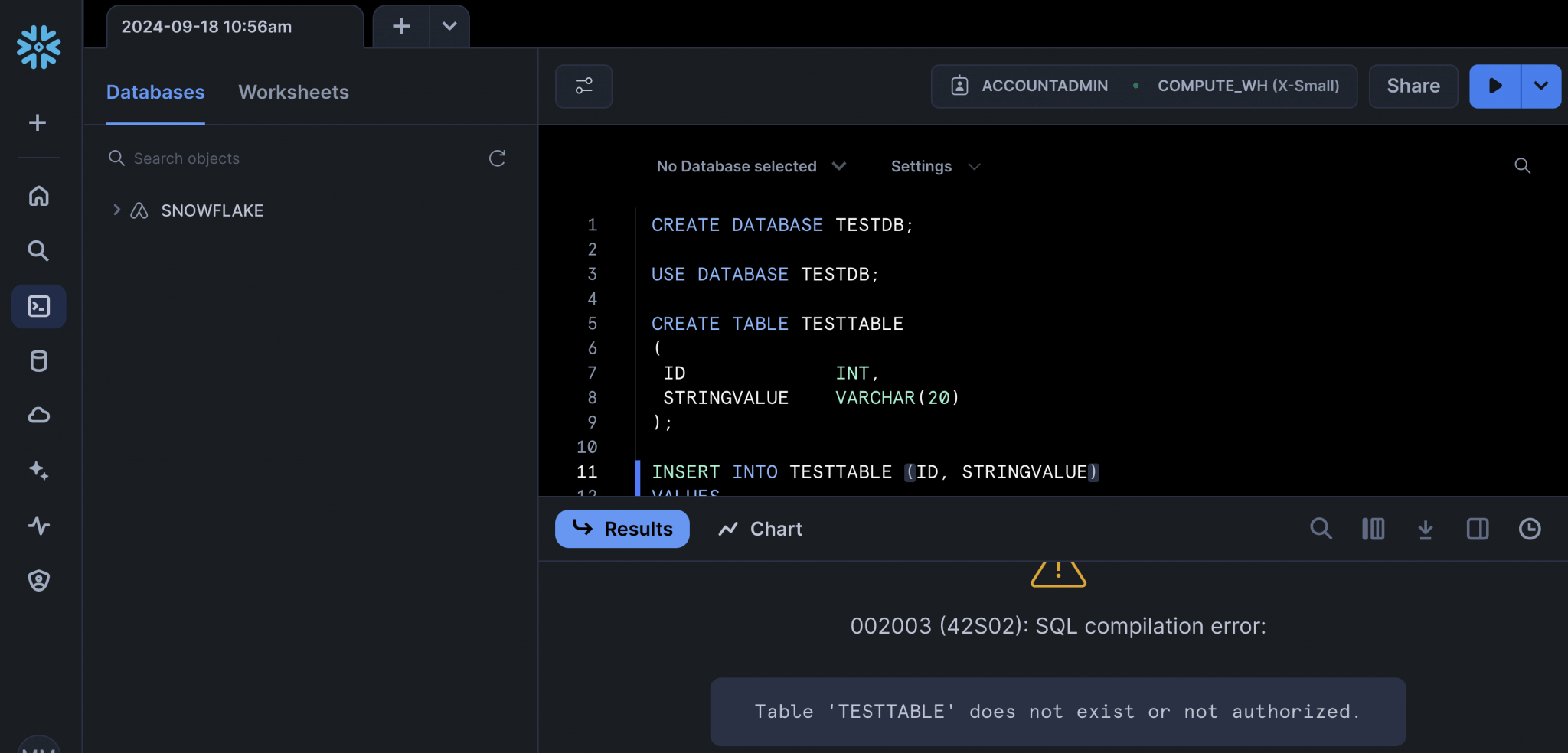Open the Data database icon in sidebar

[39, 361]
